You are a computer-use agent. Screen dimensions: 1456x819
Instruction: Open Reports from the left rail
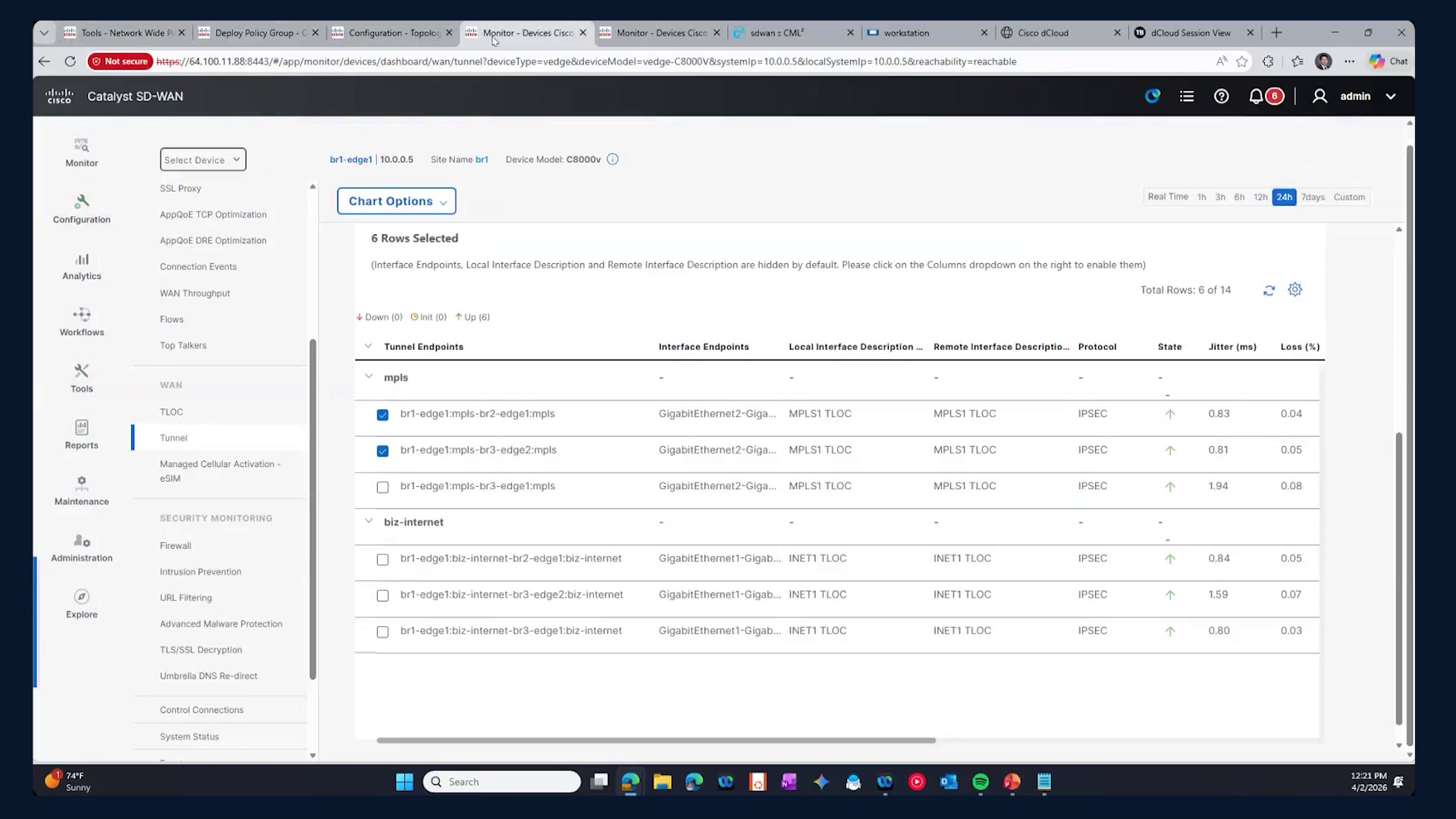tap(81, 435)
